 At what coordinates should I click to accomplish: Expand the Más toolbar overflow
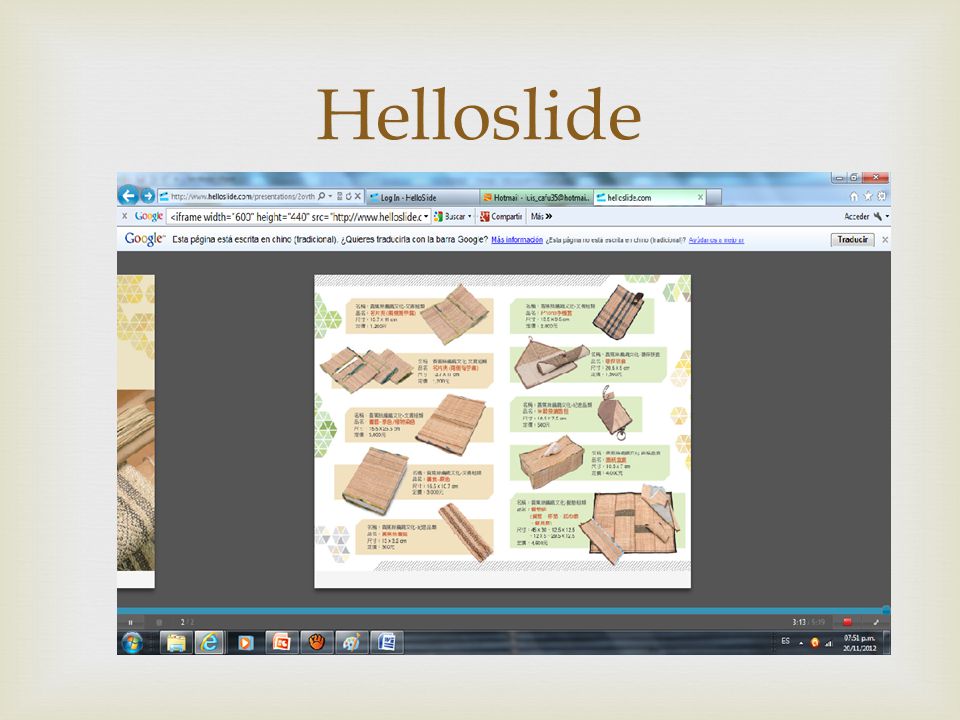pos(541,217)
